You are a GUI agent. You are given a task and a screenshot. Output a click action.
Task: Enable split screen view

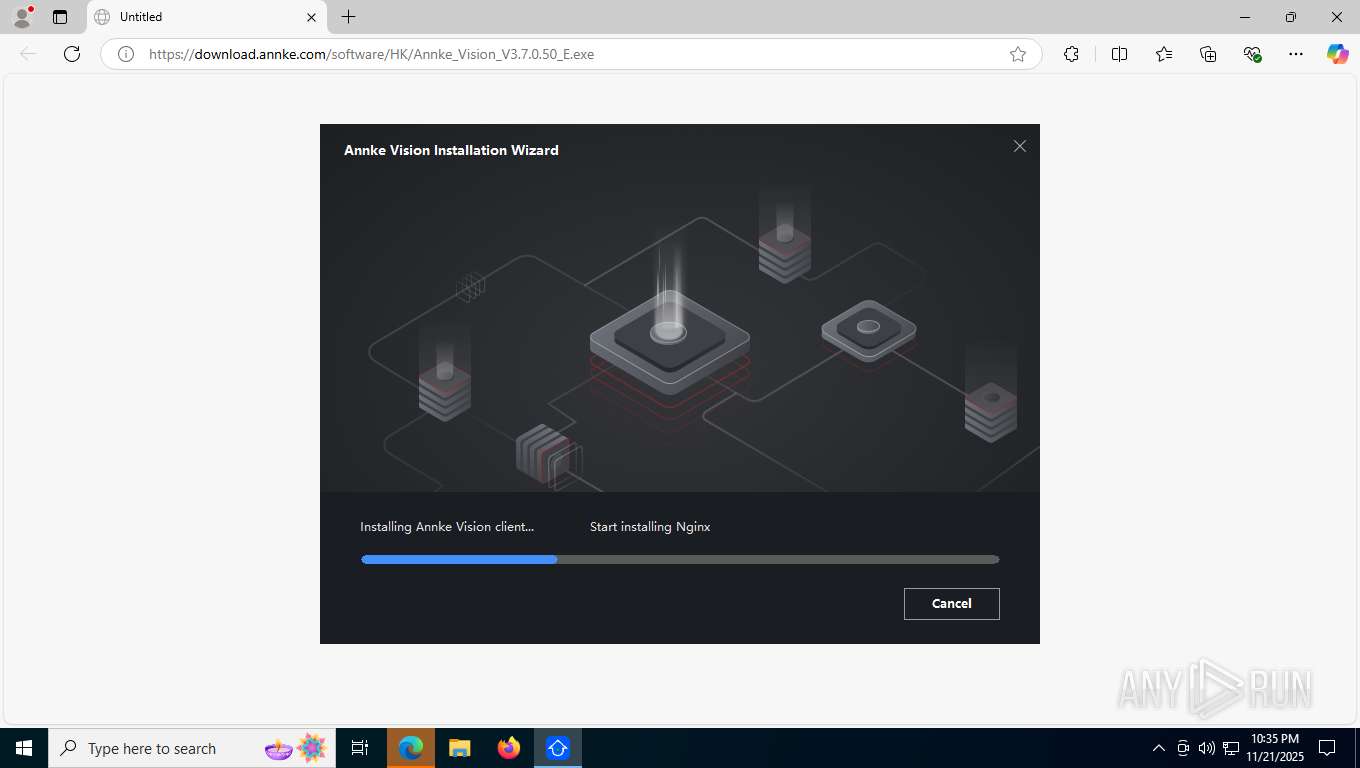[1119, 54]
